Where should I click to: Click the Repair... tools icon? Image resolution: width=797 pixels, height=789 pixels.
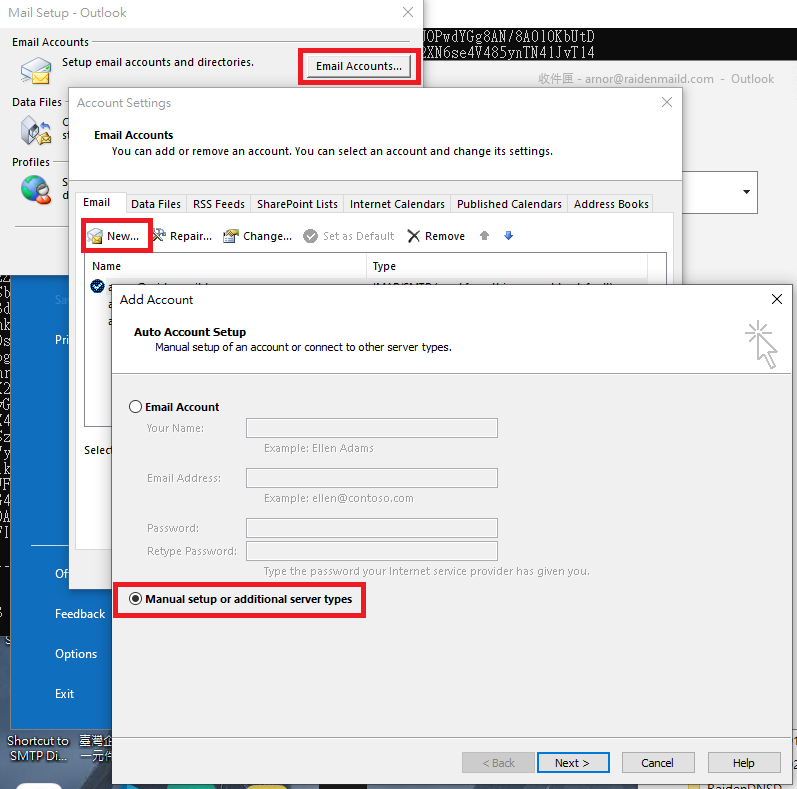point(159,235)
